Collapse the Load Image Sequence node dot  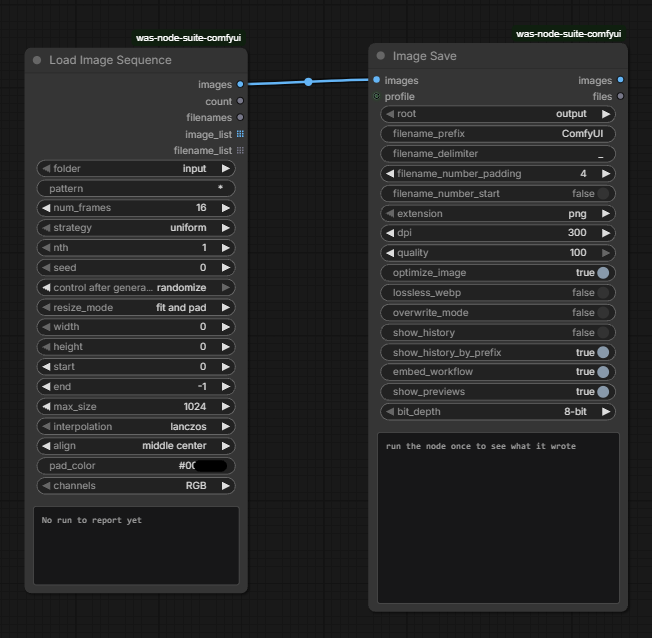tap(37, 60)
